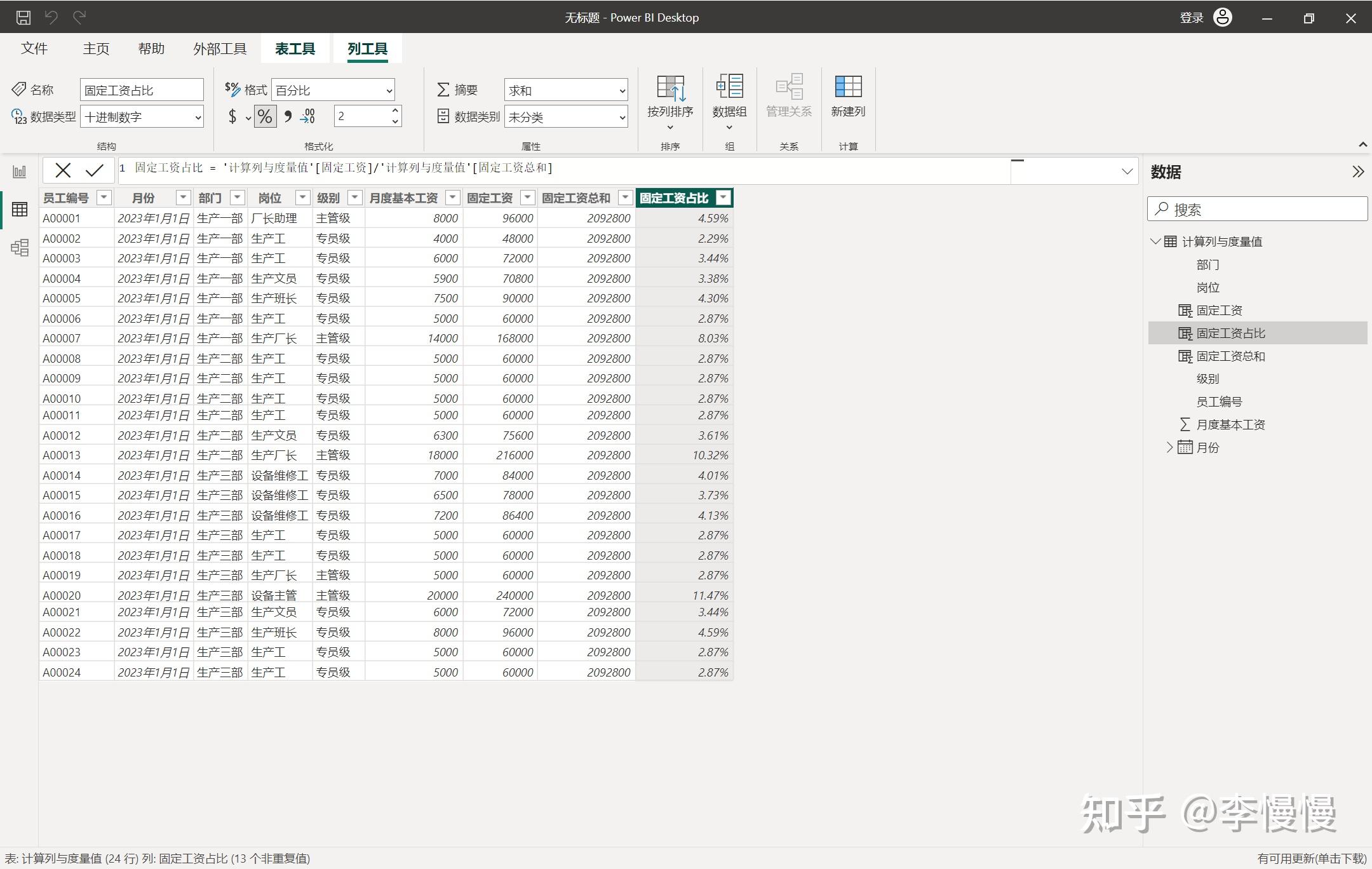Open the 表工具 ribbon tab

295,49
